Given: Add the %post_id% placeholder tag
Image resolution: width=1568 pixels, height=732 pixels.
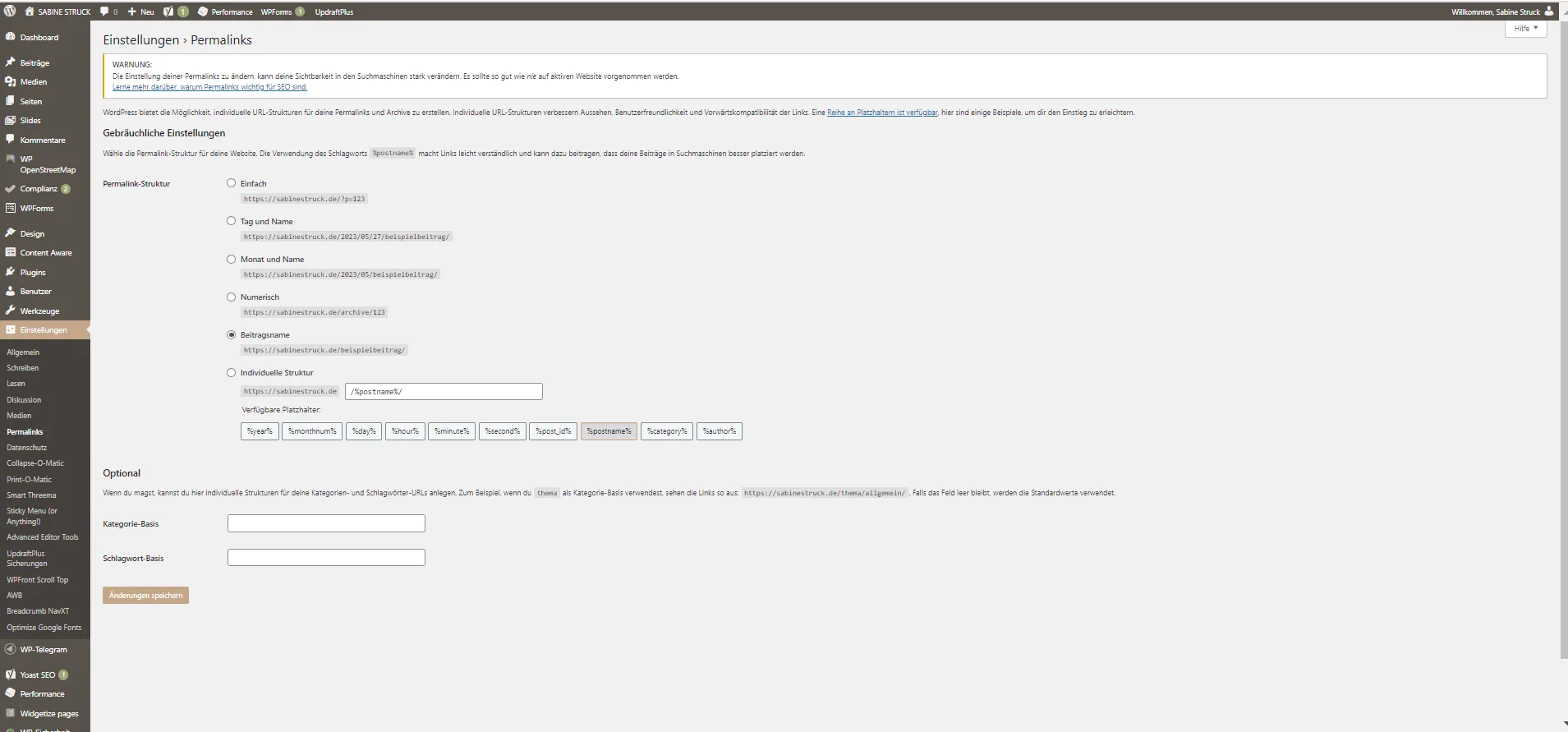Looking at the screenshot, I should click(x=554, y=431).
